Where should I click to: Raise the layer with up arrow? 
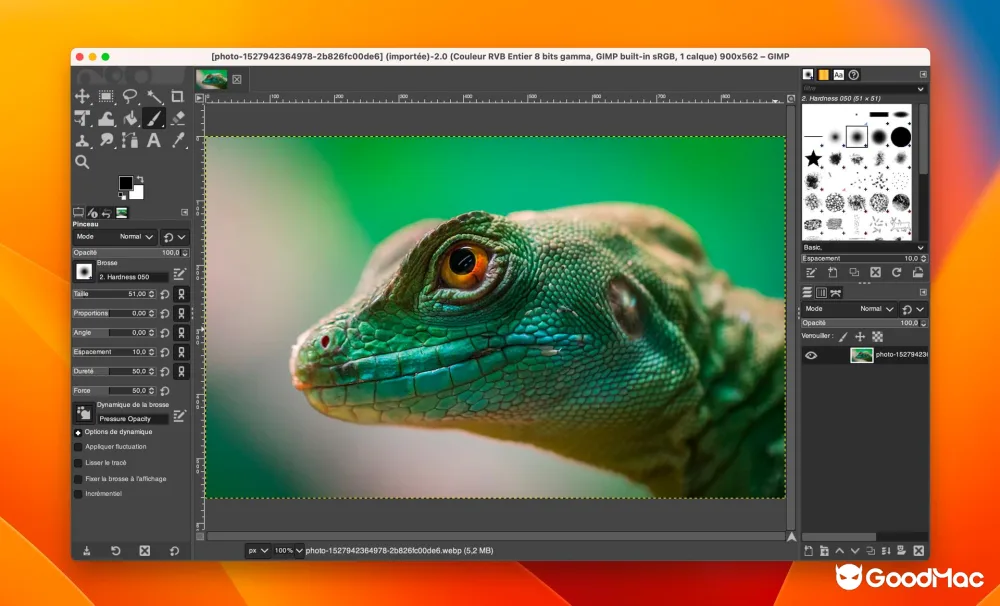[839, 551]
